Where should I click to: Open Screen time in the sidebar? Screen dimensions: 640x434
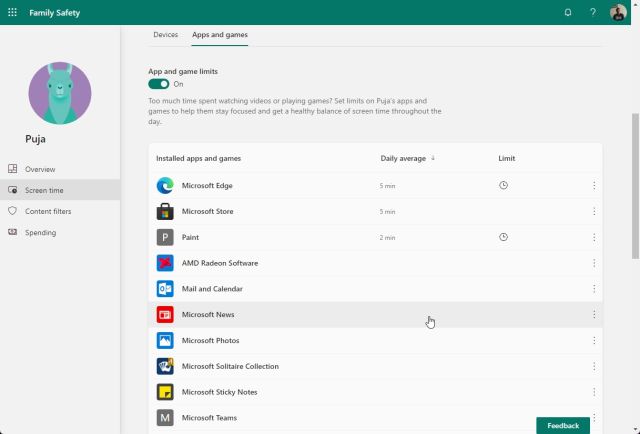pos(60,190)
